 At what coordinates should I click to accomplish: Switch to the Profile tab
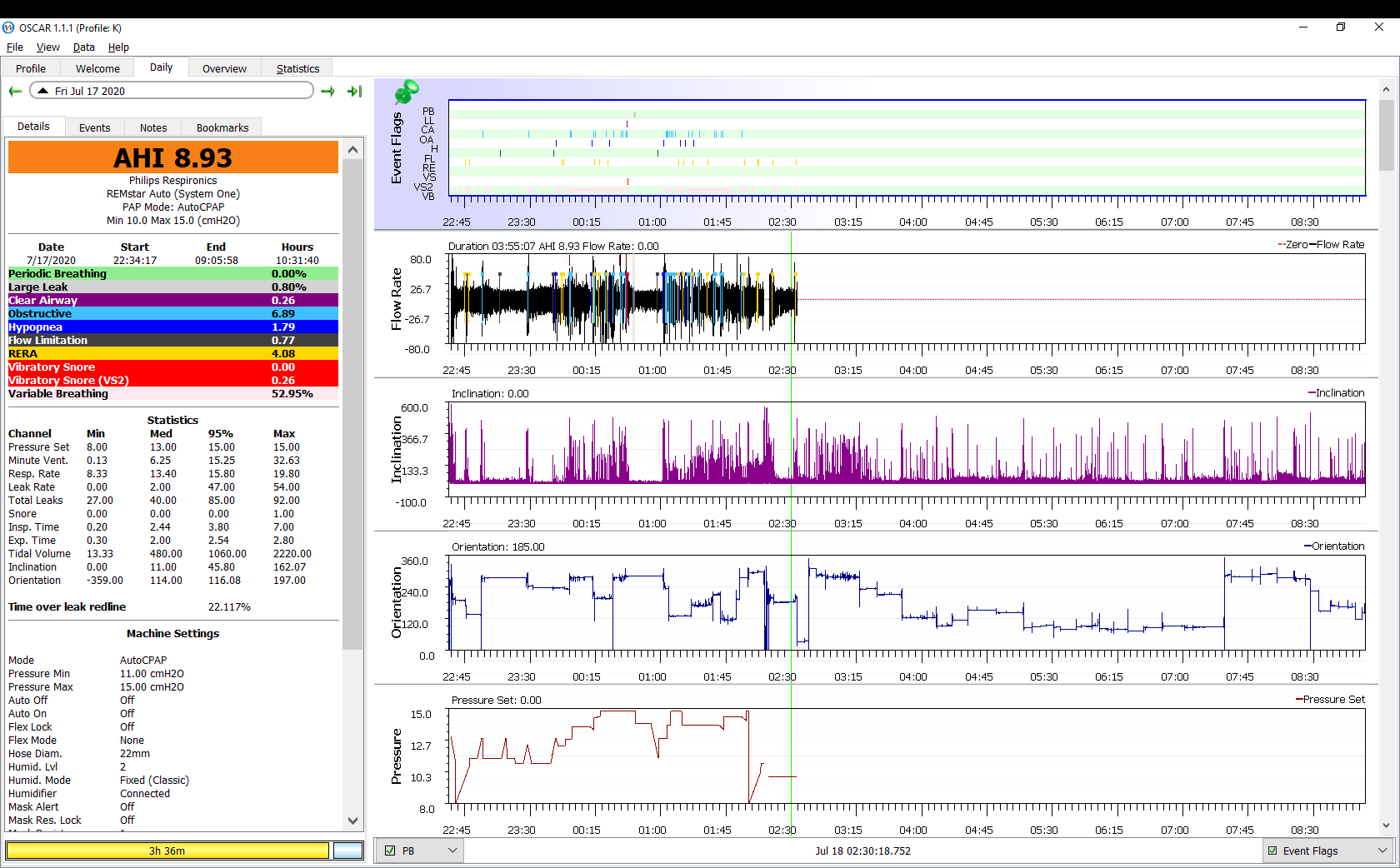pyautogui.click(x=31, y=68)
